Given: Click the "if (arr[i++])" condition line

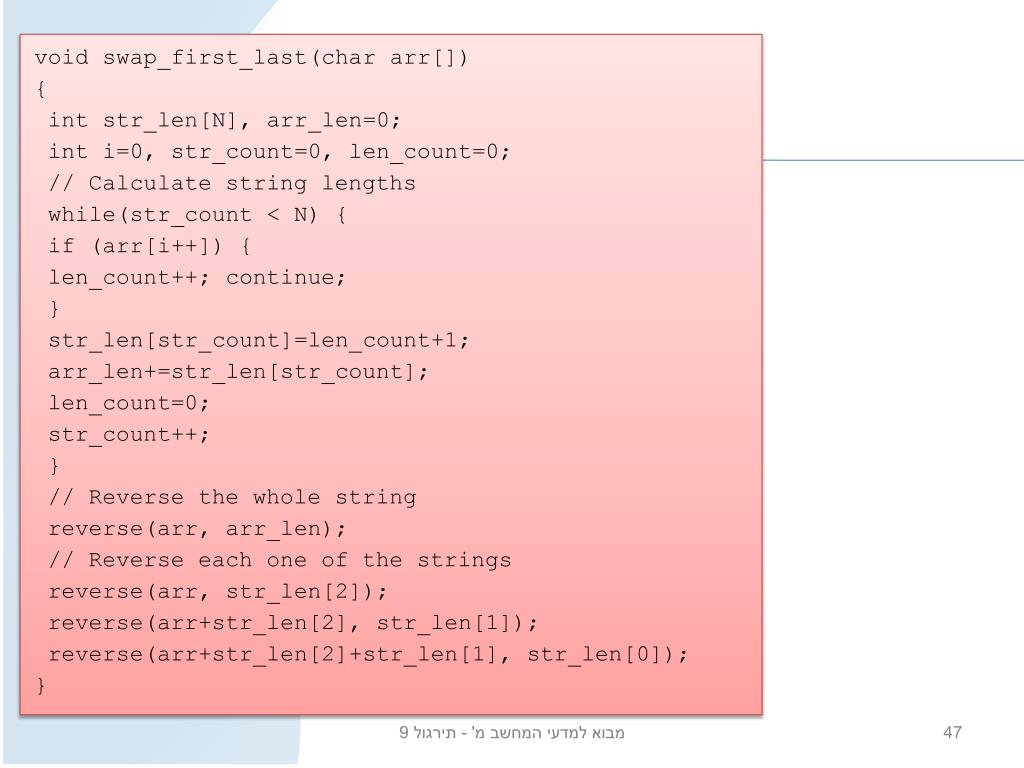Looking at the screenshot, I should [149, 246].
